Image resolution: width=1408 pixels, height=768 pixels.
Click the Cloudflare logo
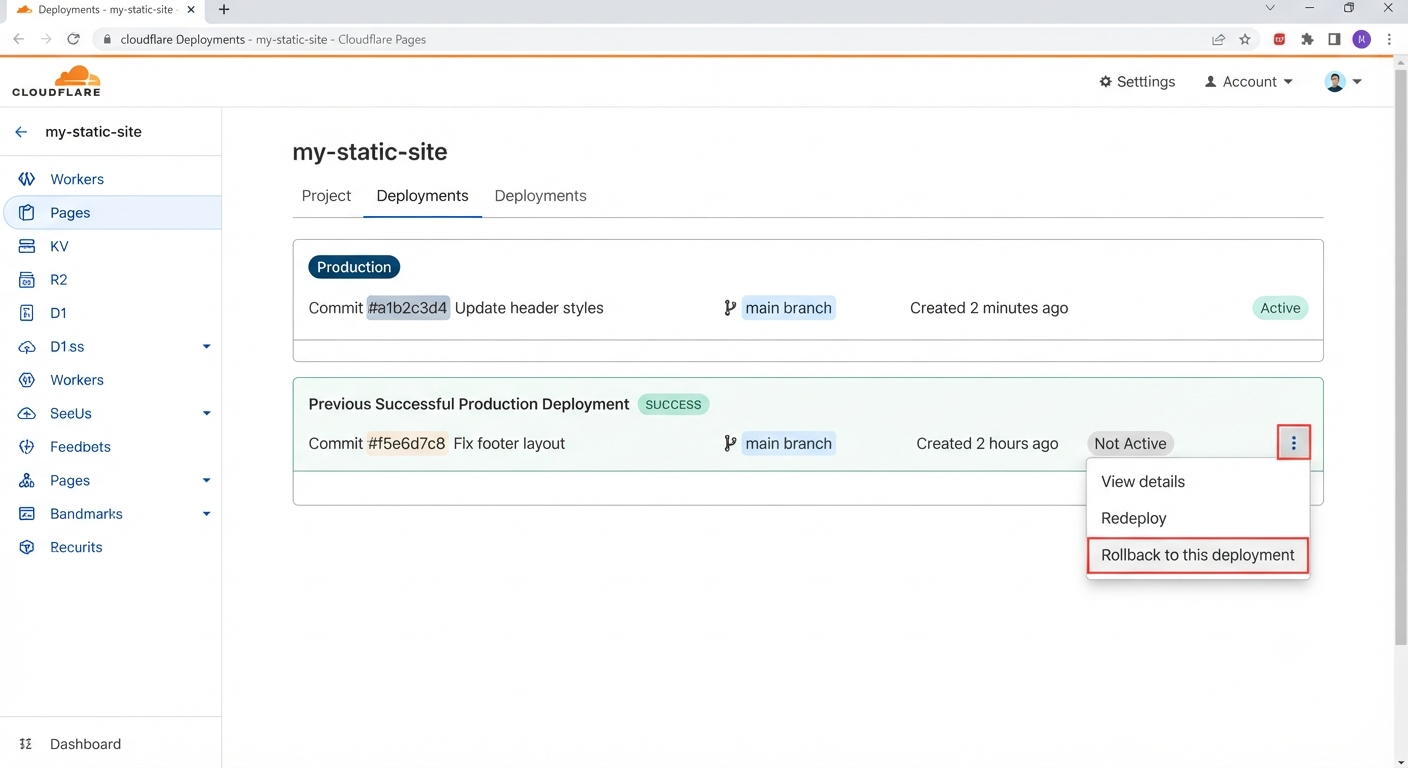coord(56,81)
